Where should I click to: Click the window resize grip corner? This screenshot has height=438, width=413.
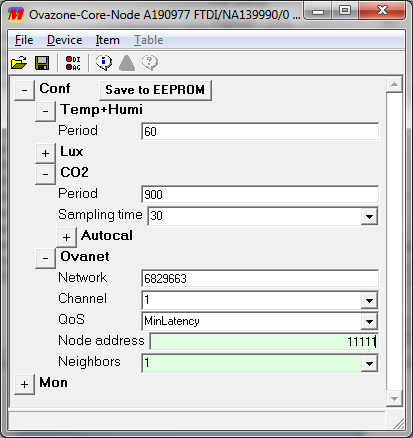pyautogui.click(x=398, y=423)
